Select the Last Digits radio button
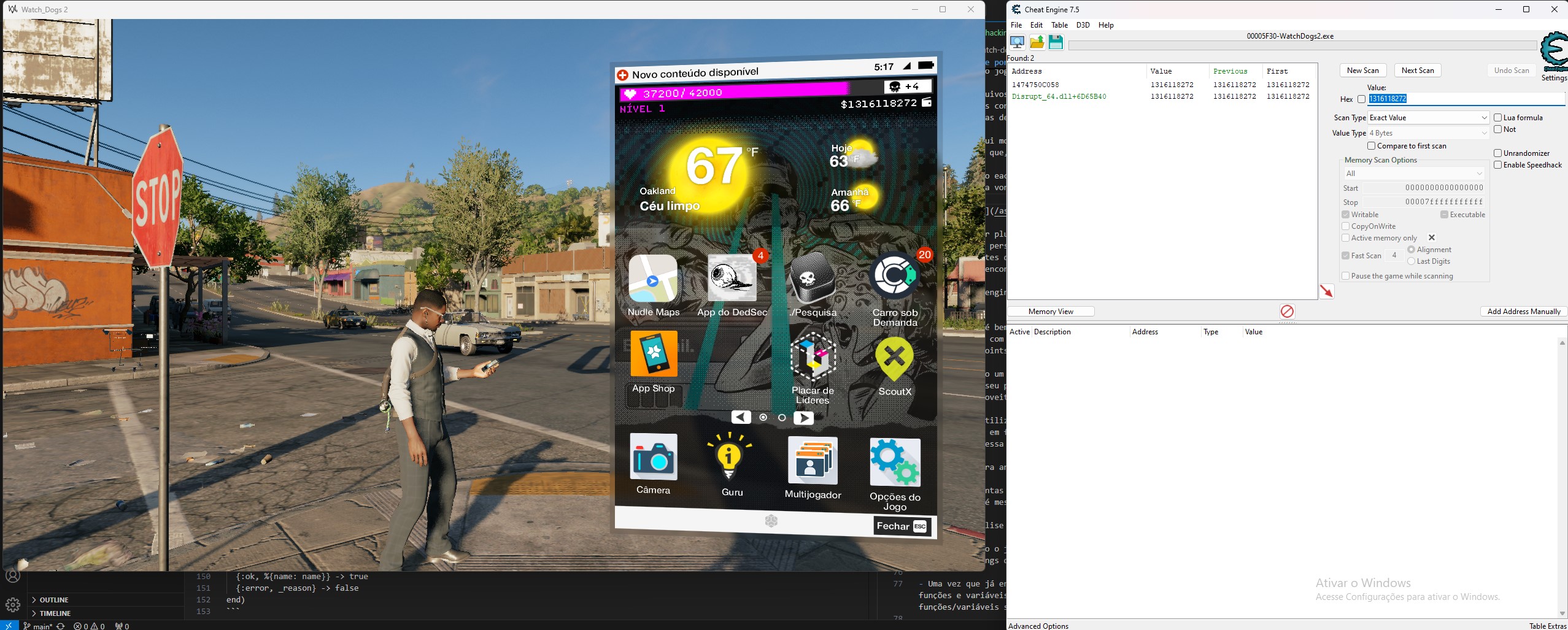 (x=1411, y=261)
